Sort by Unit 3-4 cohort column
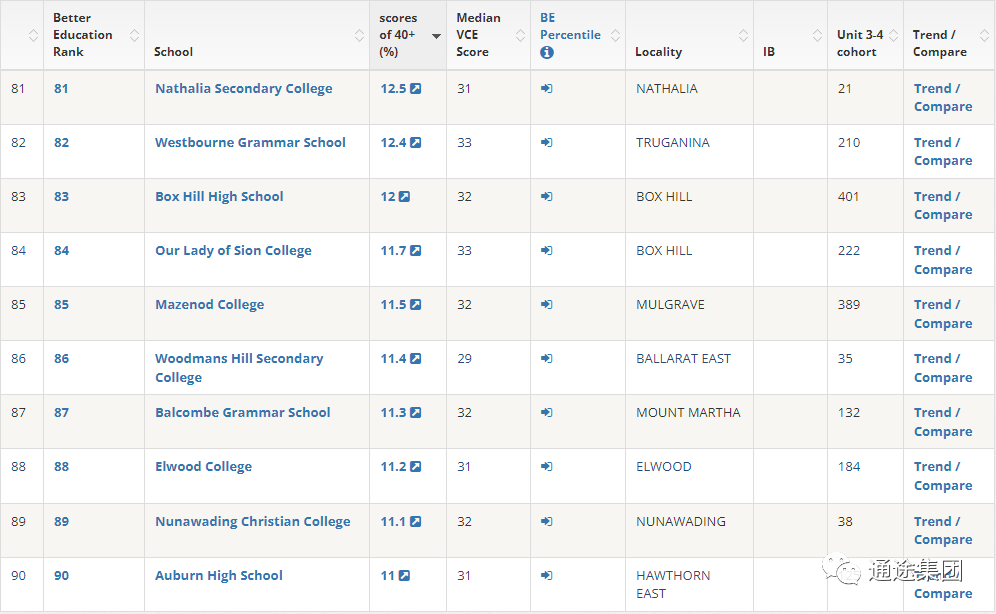996x614 pixels. (893, 36)
